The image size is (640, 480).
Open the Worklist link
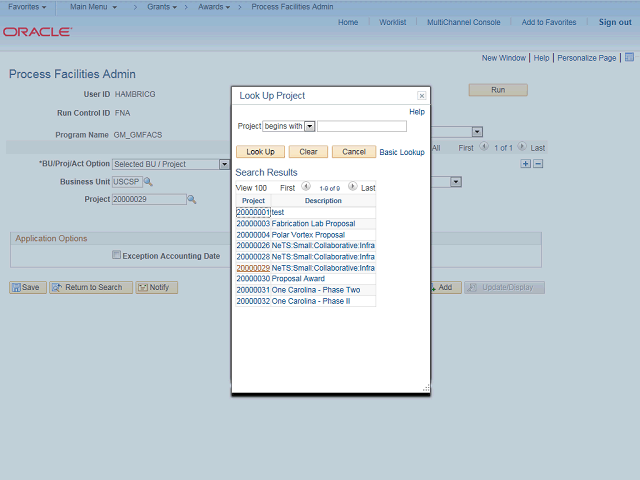[x=393, y=22]
